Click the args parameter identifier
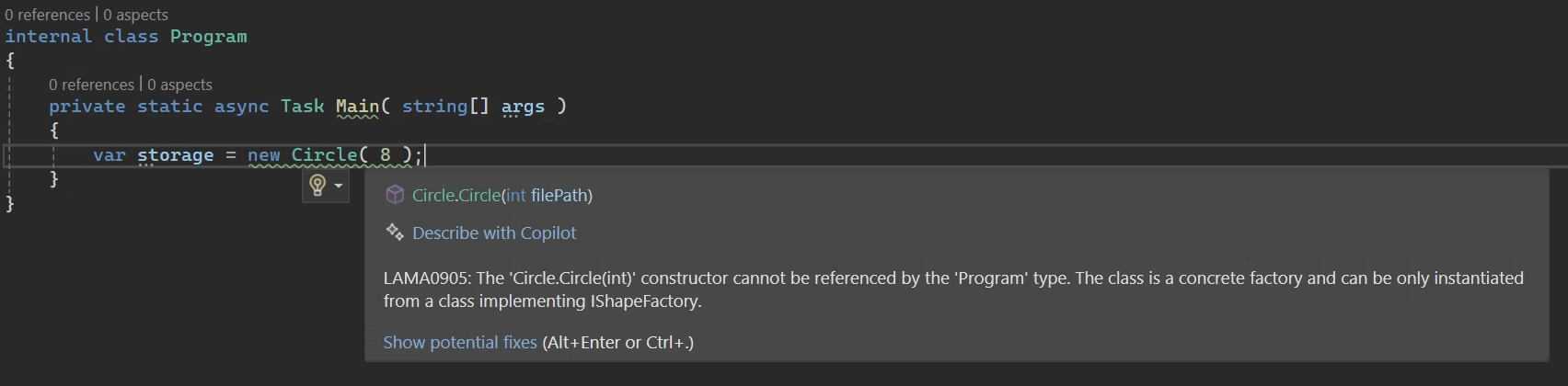This screenshot has height=386, width=1568. tap(523, 107)
